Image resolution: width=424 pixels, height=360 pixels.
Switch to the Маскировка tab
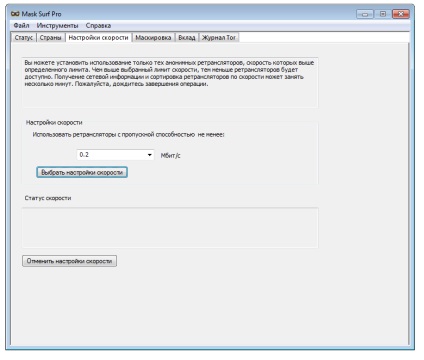pyautogui.click(x=153, y=38)
